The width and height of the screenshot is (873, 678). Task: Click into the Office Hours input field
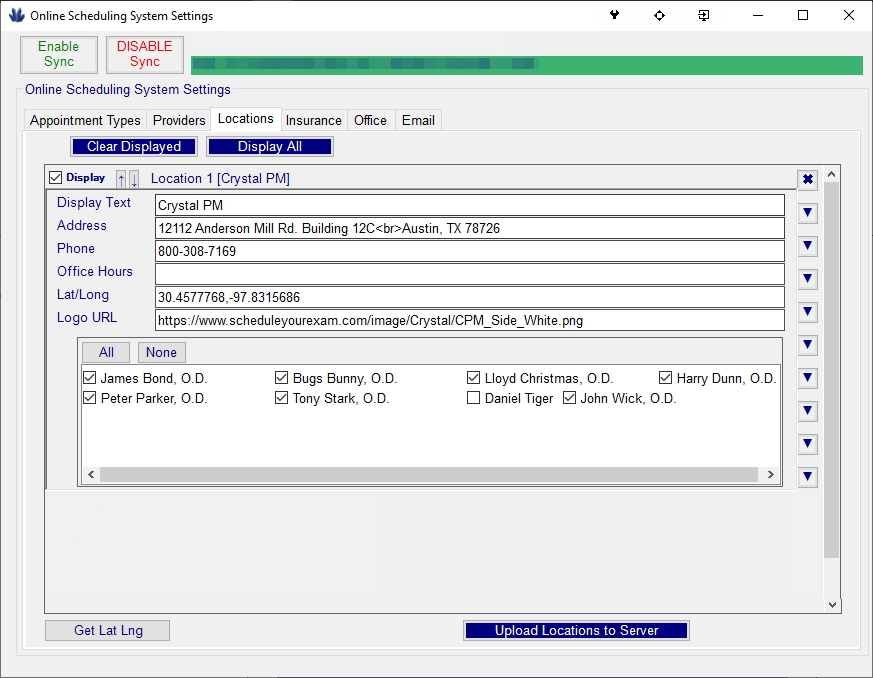click(470, 274)
